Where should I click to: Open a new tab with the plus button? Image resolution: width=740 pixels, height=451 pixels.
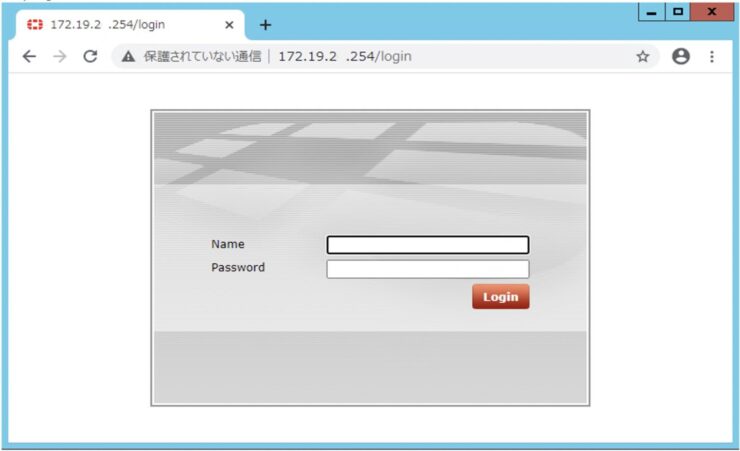[265, 25]
